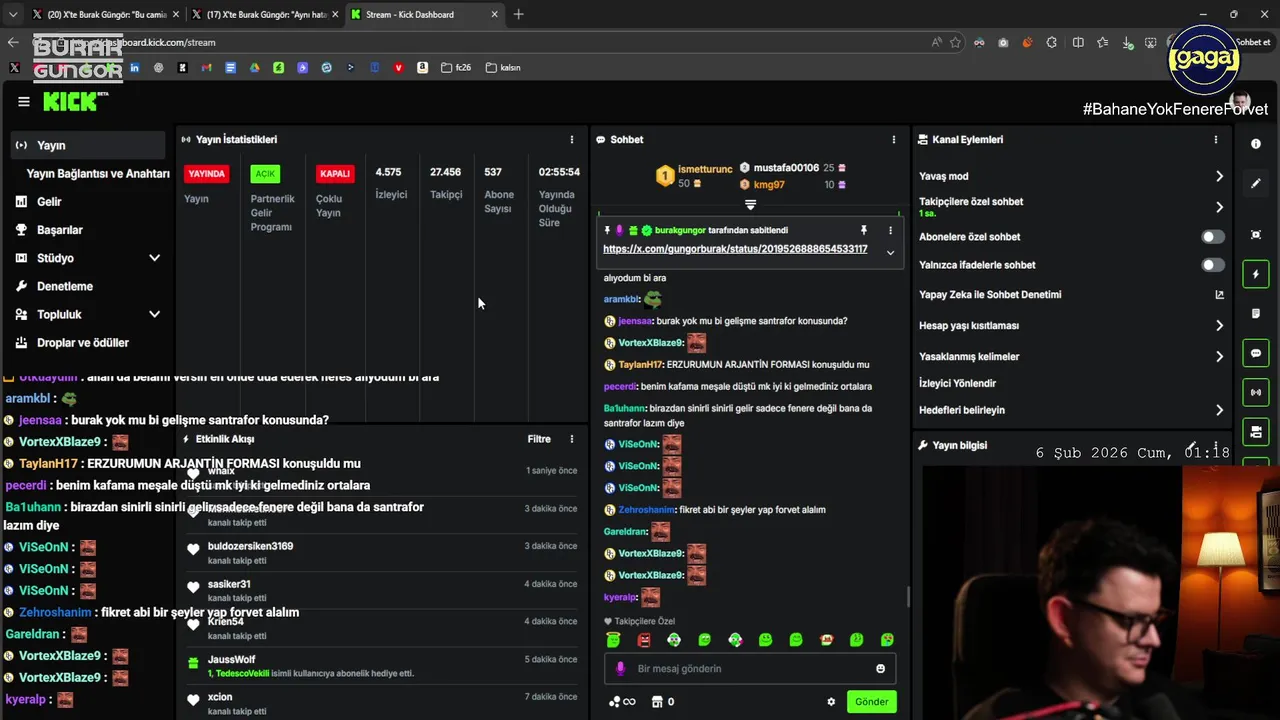
Task: Open pinned x.com gungorburak status link
Action: (x=735, y=249)
